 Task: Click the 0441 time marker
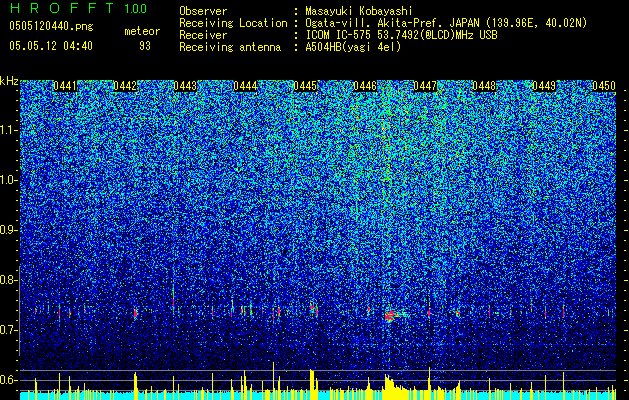pos(65,86)
